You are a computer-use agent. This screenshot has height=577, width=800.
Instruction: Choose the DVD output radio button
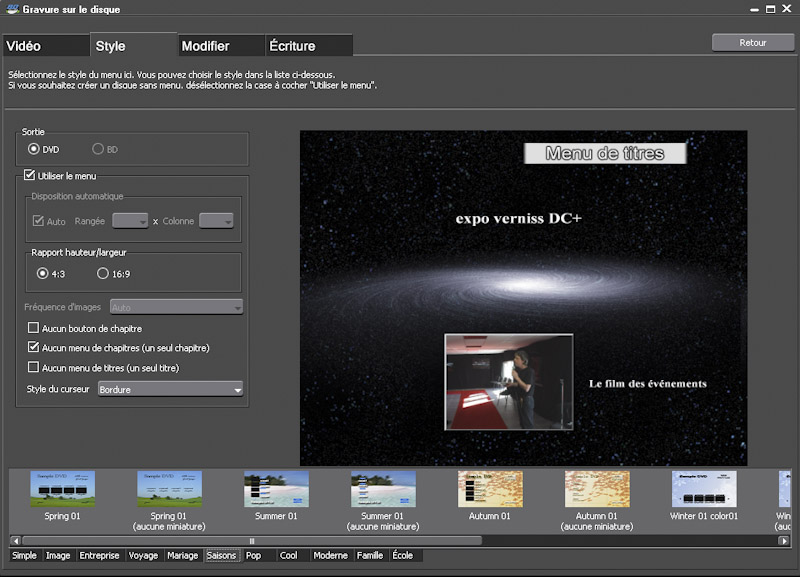34,149
